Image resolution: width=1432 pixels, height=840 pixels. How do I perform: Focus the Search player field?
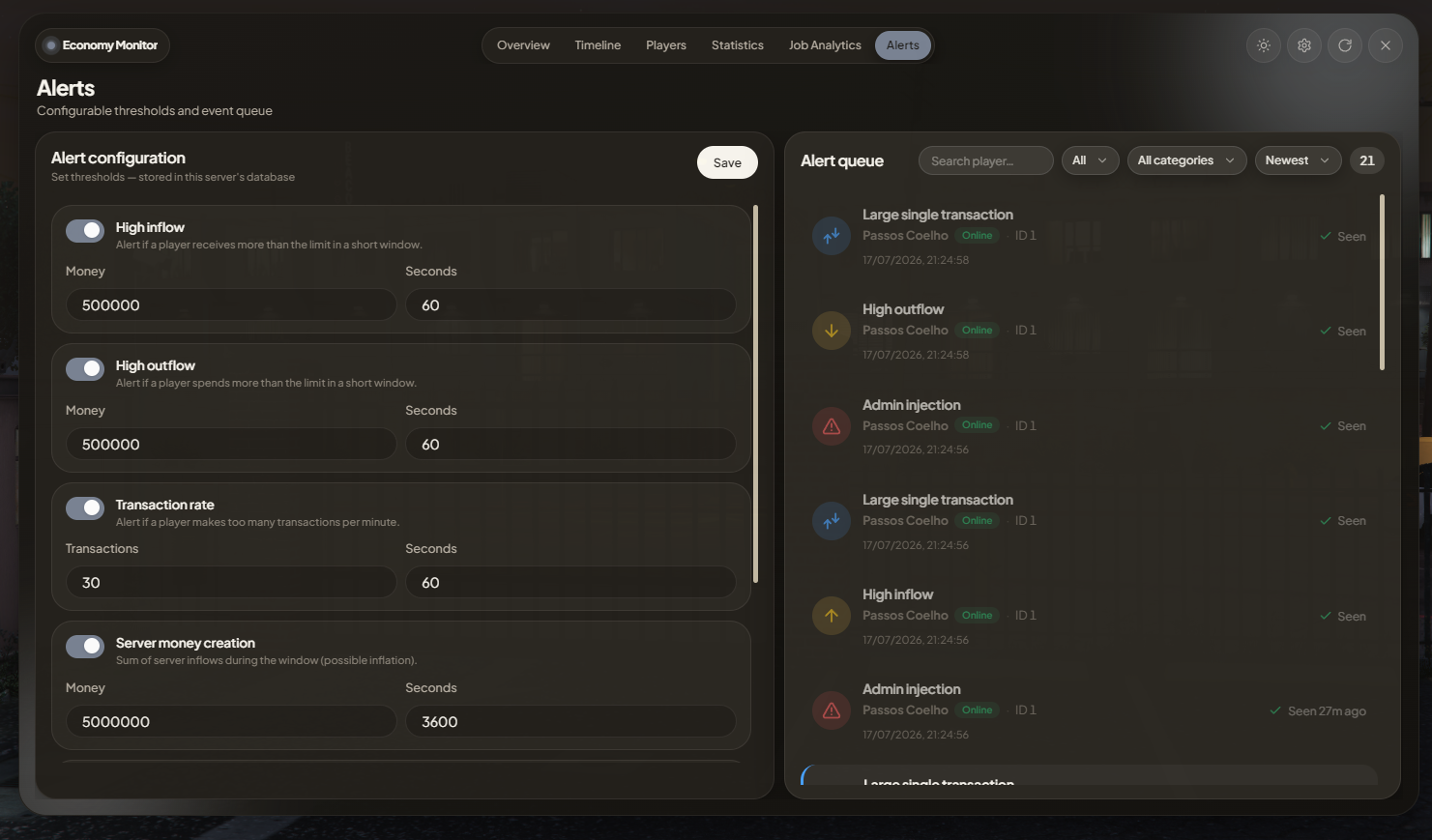(985, 160)
